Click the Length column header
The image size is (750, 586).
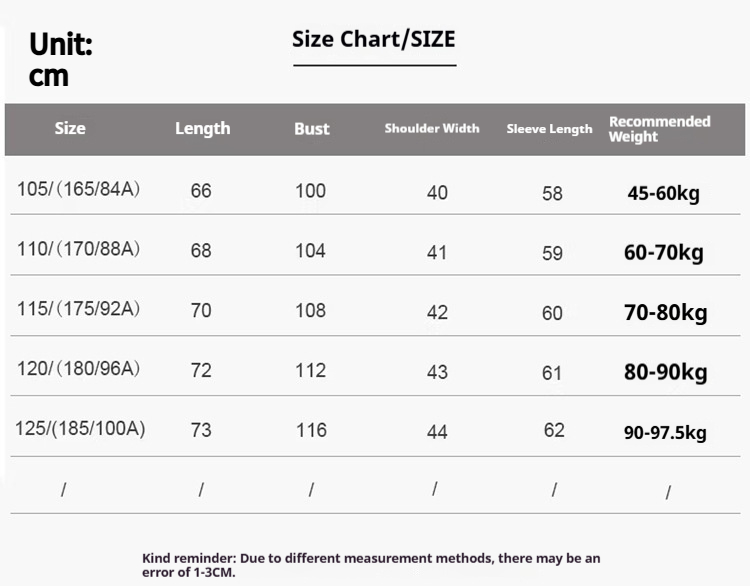click(x=202, y=128)
